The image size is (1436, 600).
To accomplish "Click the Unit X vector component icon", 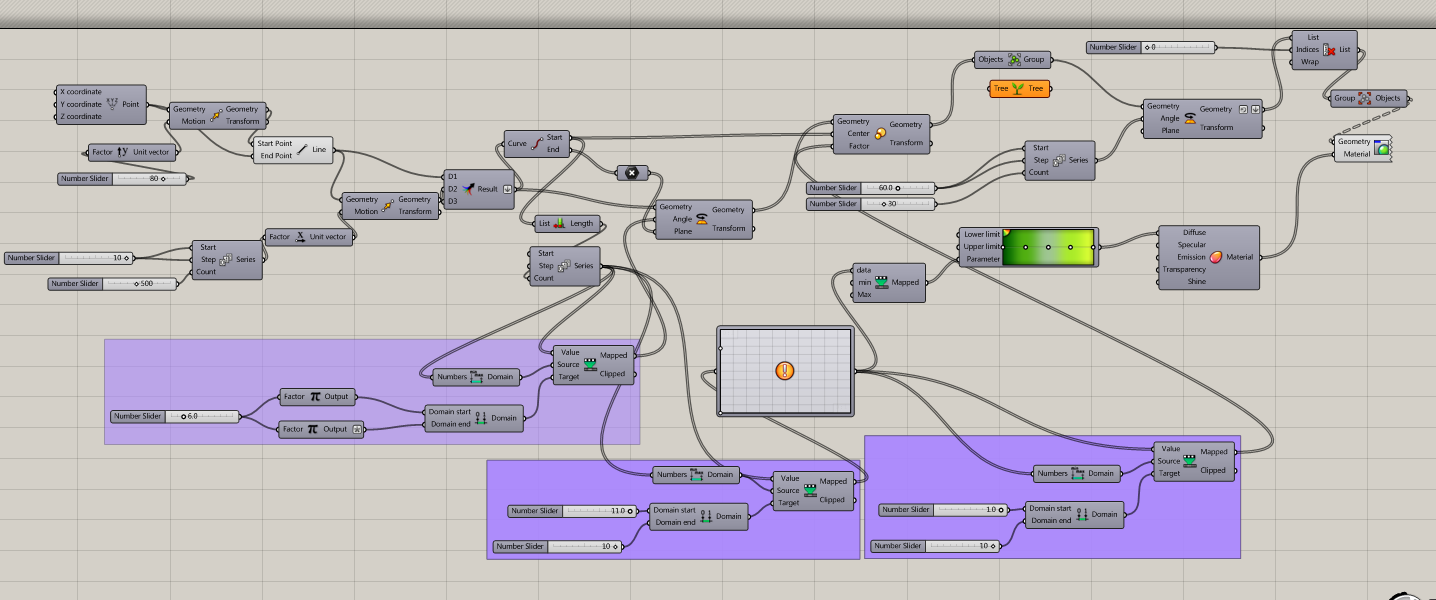I will click(x=300, y=237).
